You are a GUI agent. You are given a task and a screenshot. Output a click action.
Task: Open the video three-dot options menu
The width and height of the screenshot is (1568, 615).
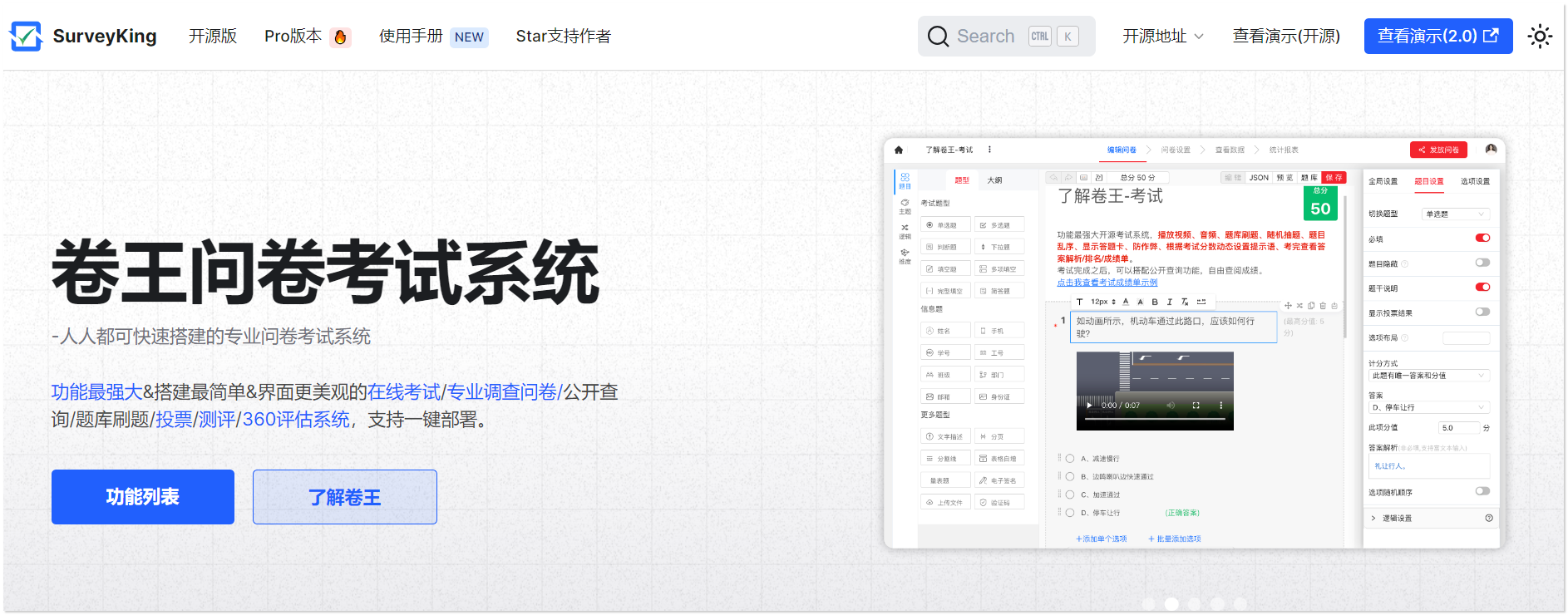point(1220,406)
